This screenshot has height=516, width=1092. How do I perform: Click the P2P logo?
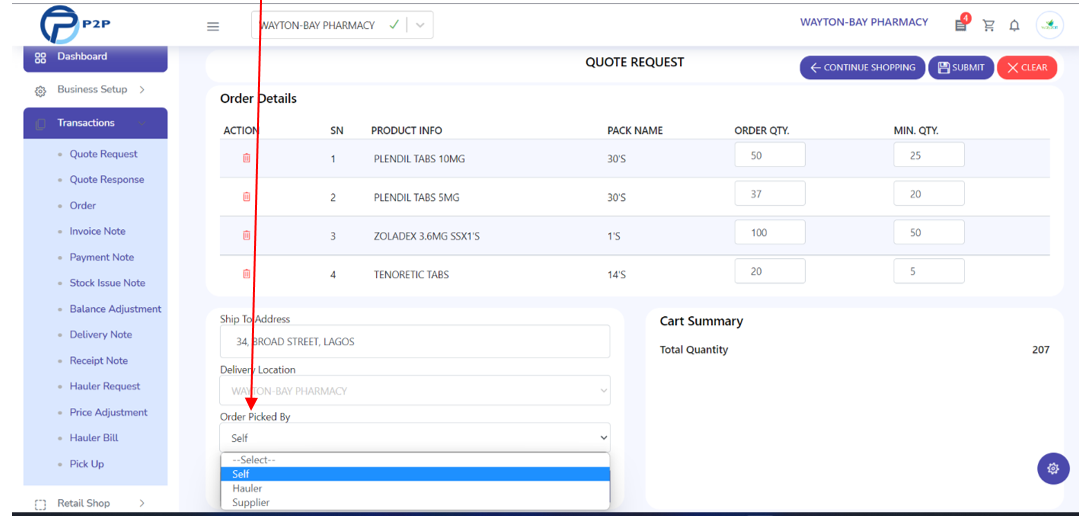pyautogui.click(x=75, y=24)
